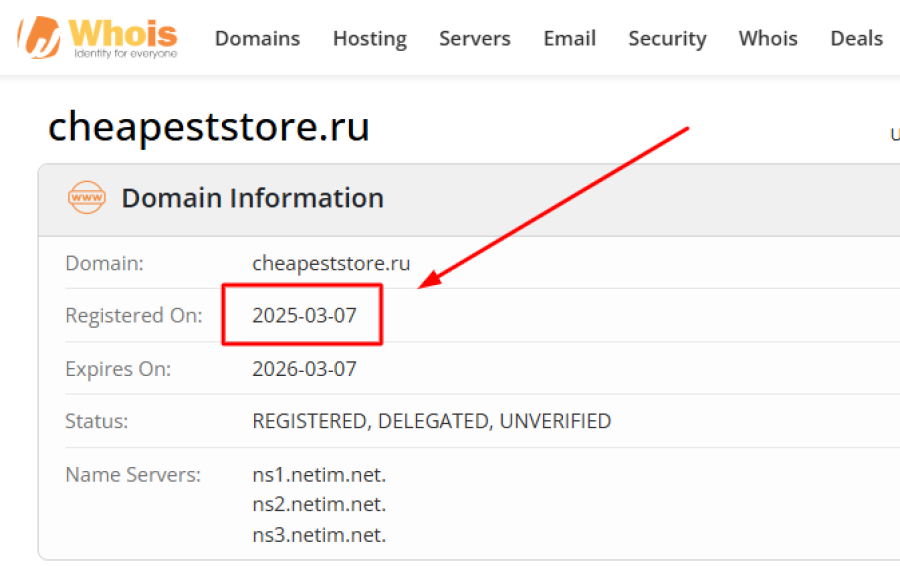Click the Domain Information panel header
This screenshot has width=900, height=566.
(252, 198)
